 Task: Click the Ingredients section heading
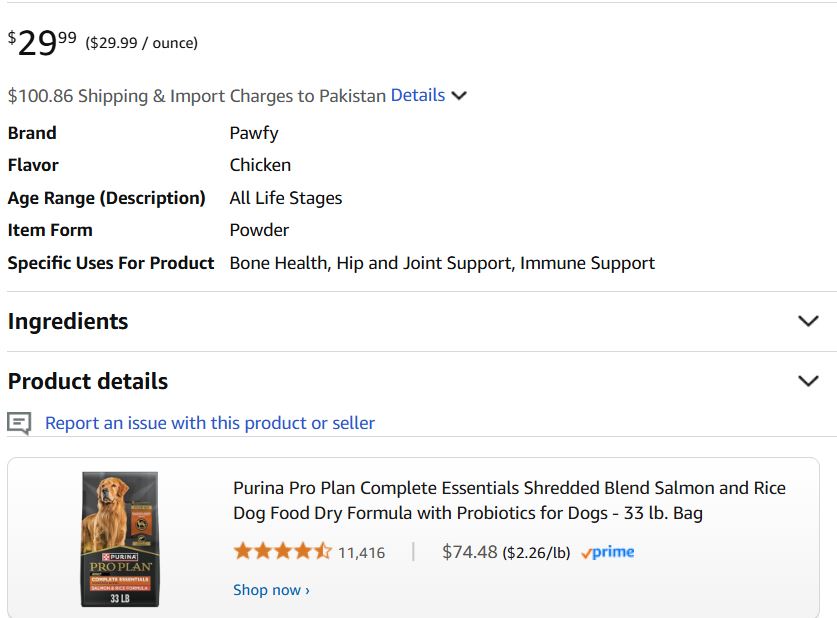click(68, 321)
